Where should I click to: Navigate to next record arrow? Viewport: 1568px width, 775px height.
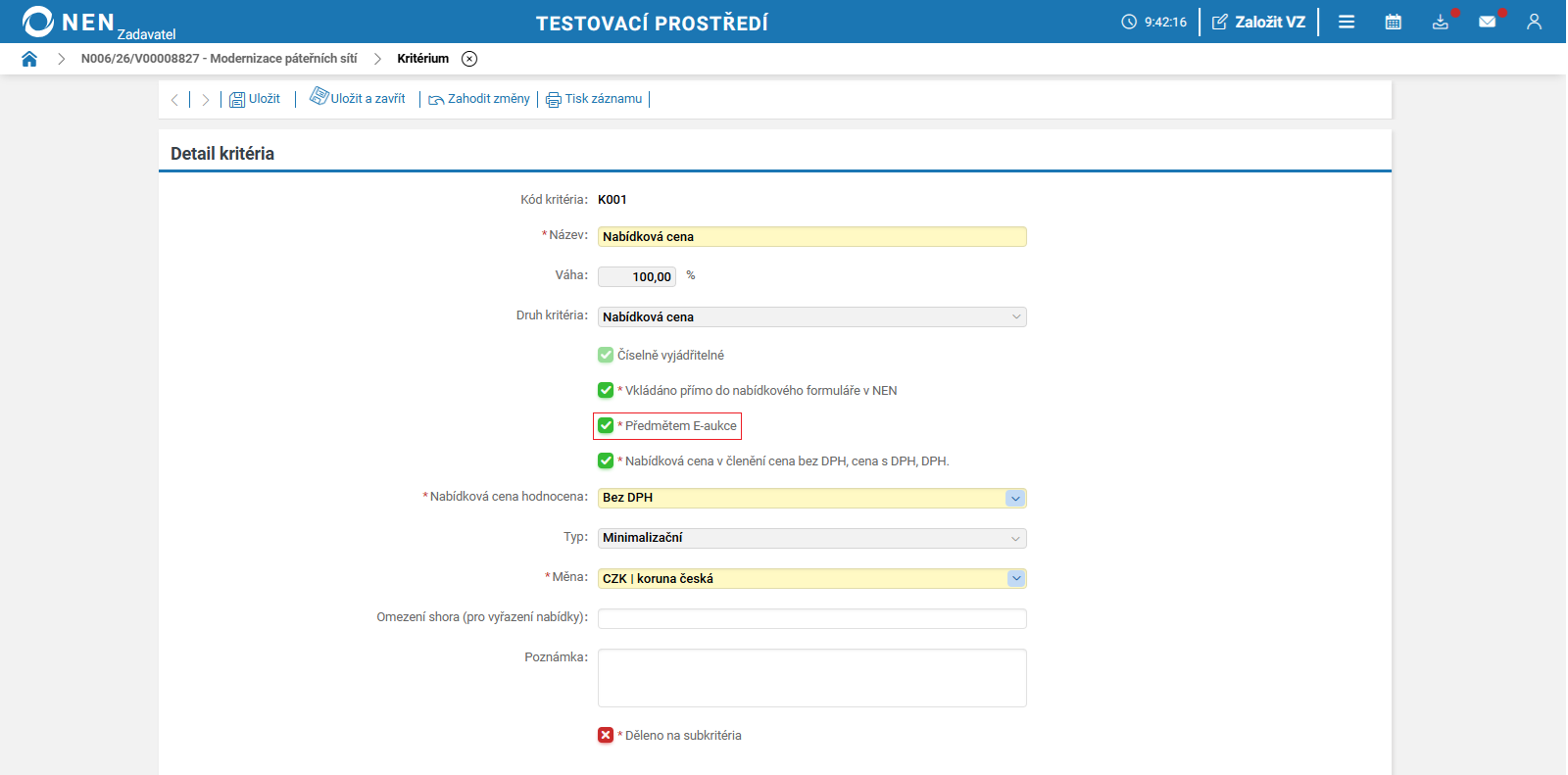tap(205, 99)
